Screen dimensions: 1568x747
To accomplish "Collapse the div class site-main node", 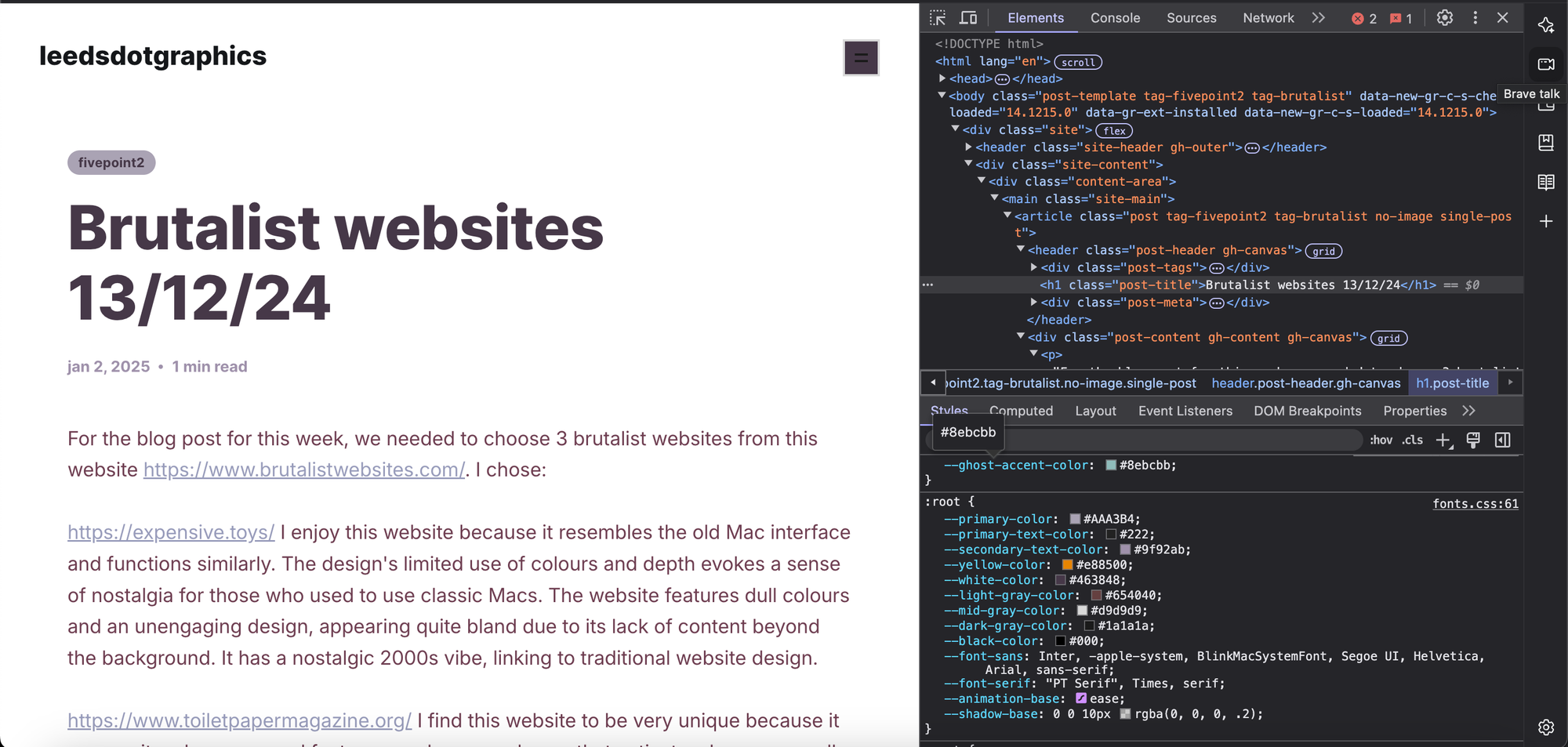I will [x=995, y=199].
